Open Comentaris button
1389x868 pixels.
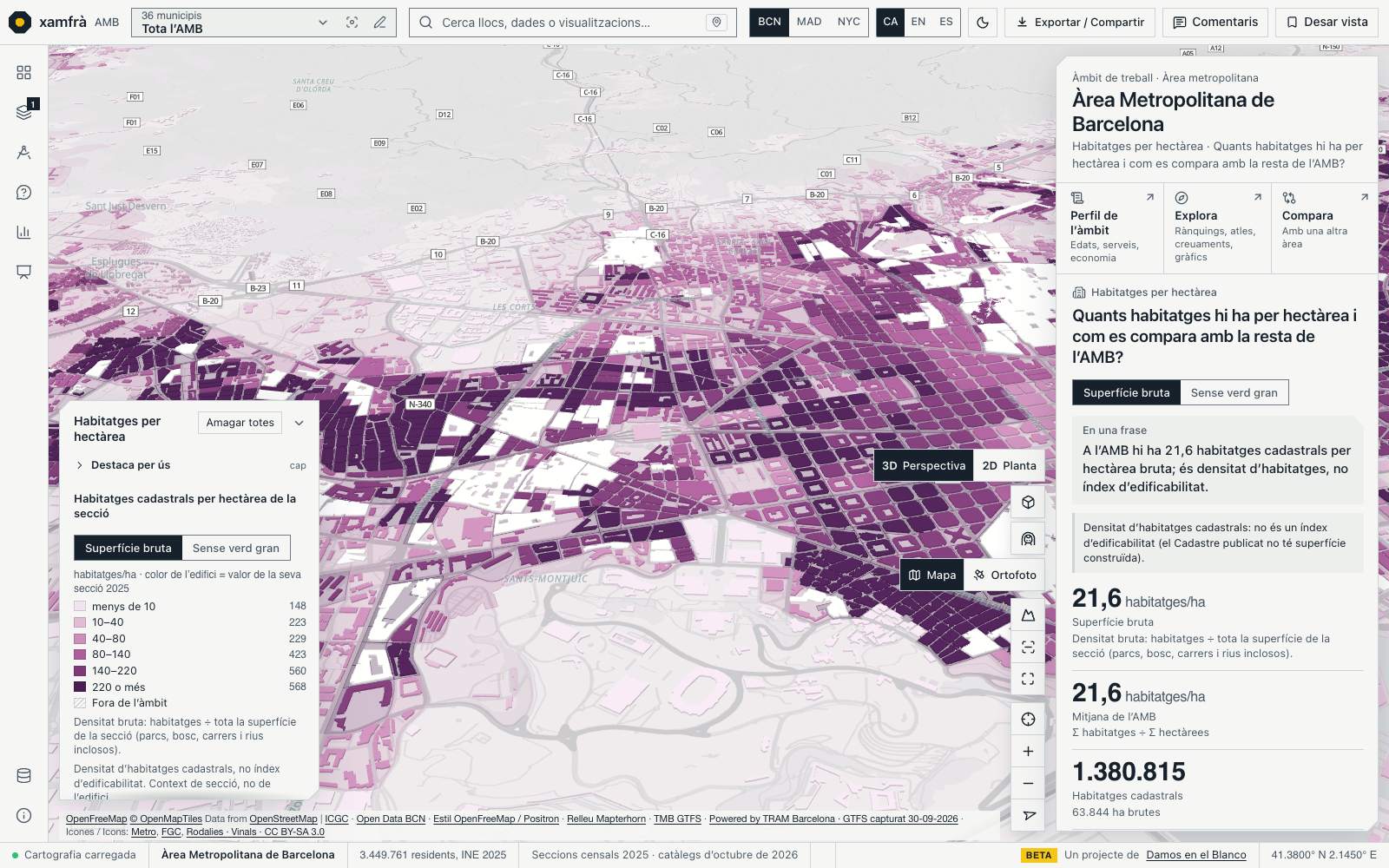click(1215, 23)
